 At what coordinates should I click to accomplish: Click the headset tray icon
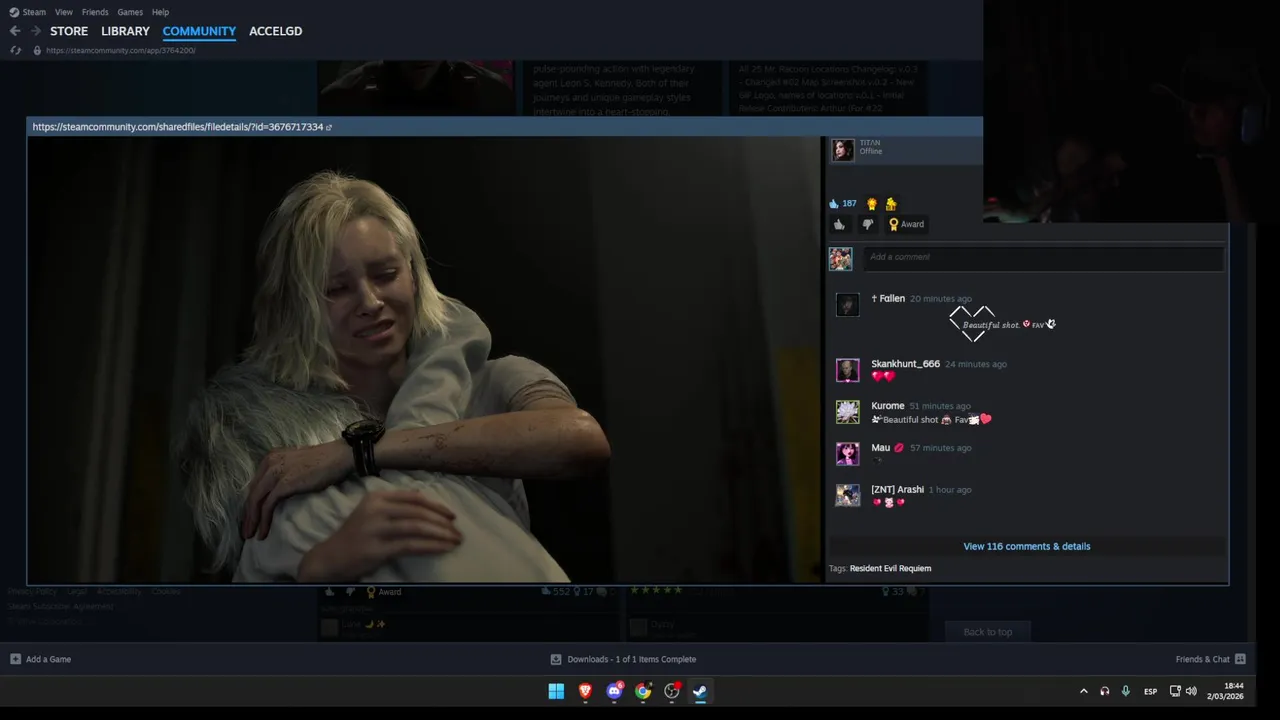(x=1105, y=691)
